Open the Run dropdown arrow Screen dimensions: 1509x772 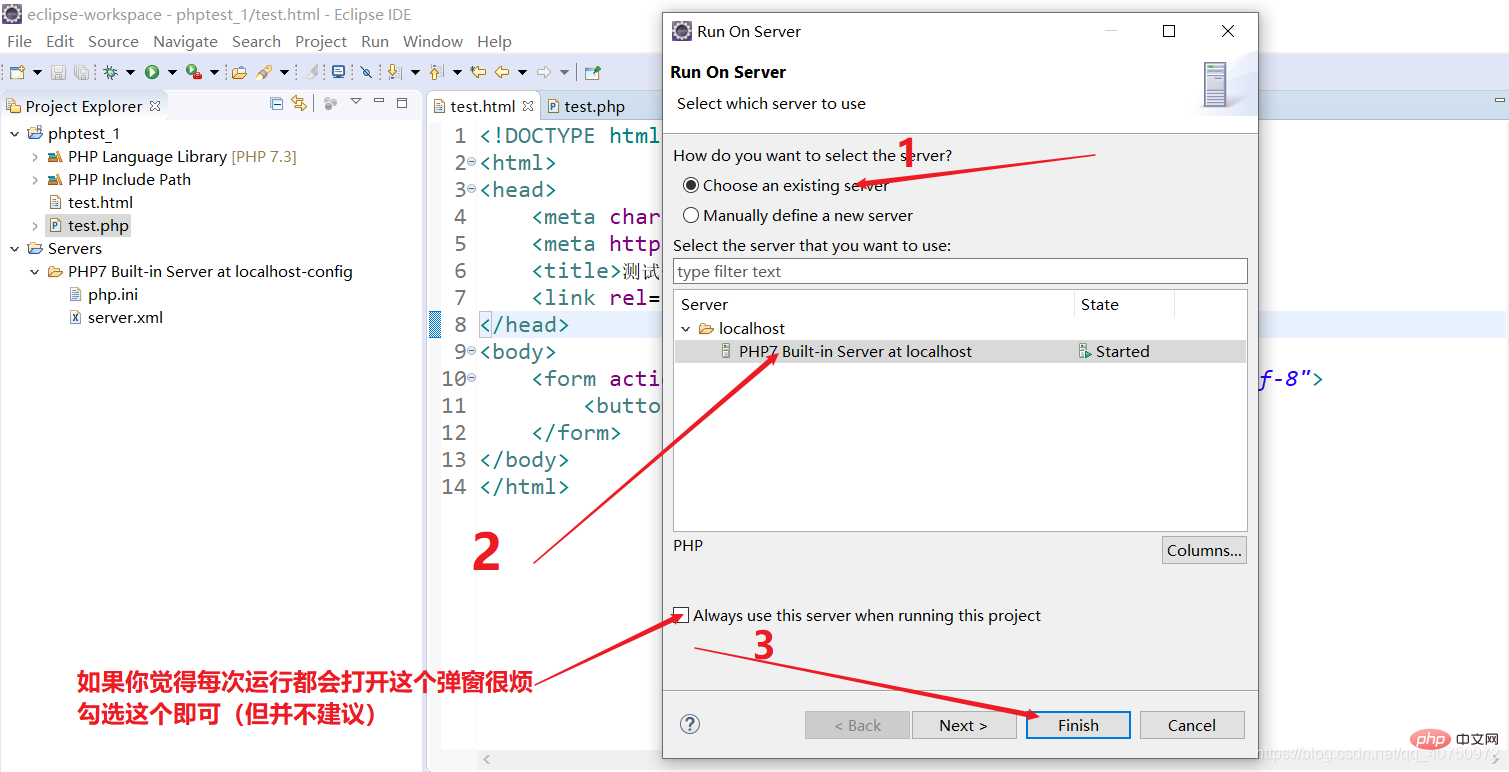172,72
